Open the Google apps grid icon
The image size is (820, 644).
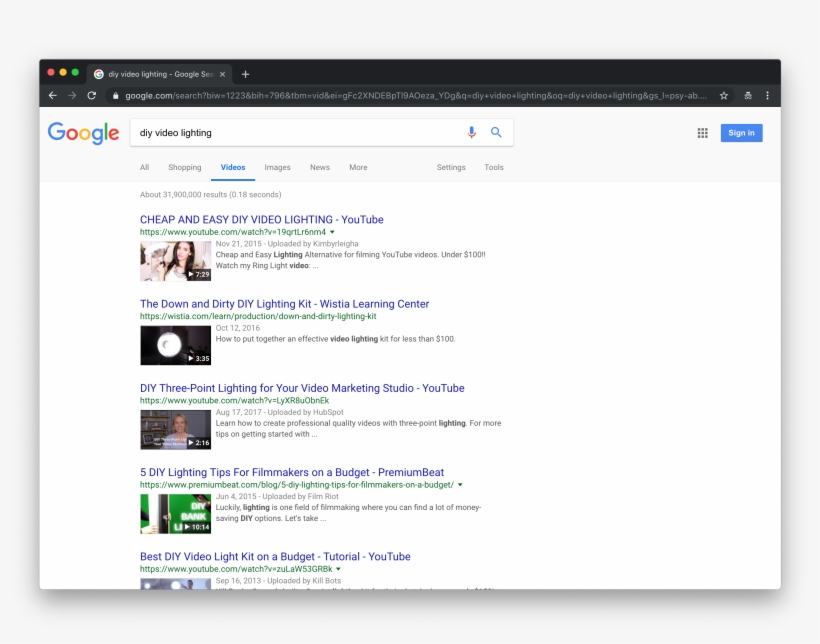[703, 131]
